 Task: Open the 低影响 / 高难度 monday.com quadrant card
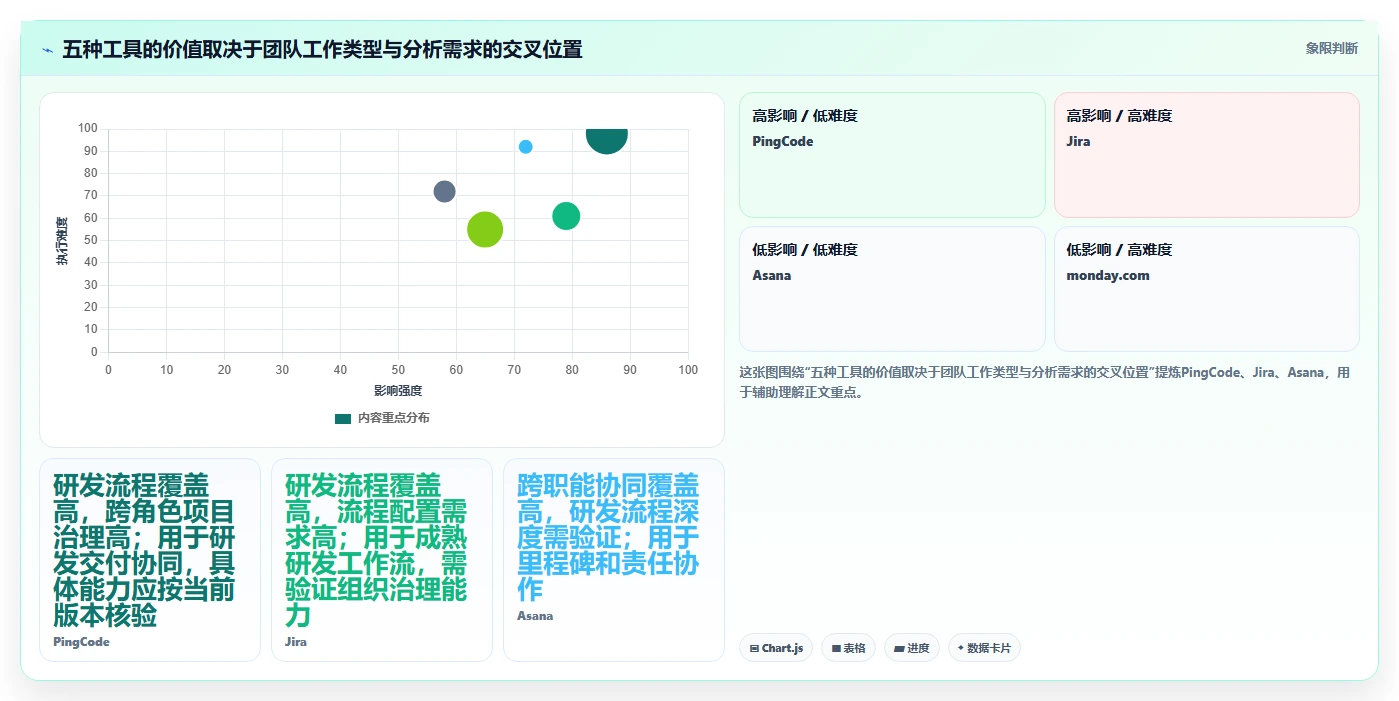1206,289
